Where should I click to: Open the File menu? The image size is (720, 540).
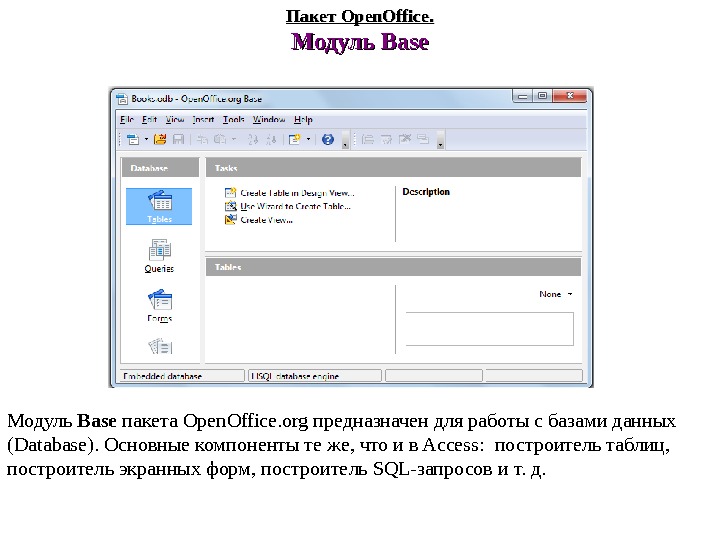(x=127, y=119)
